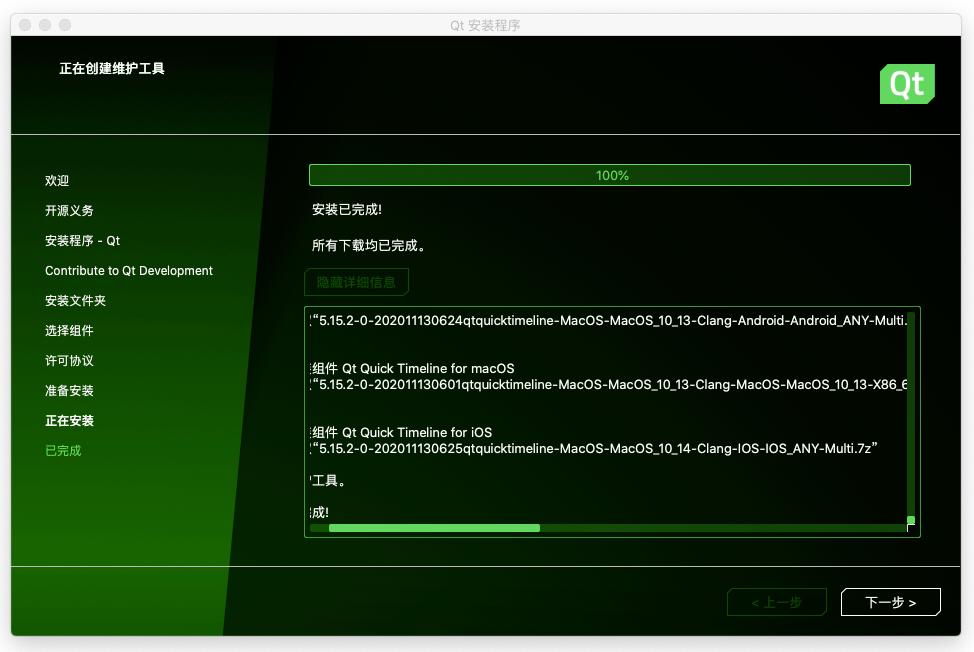Image resolution: width=974 pixels, height=652 pixels.
Task: Select the 已完成 sidebar step
Action: pos(63,451)
